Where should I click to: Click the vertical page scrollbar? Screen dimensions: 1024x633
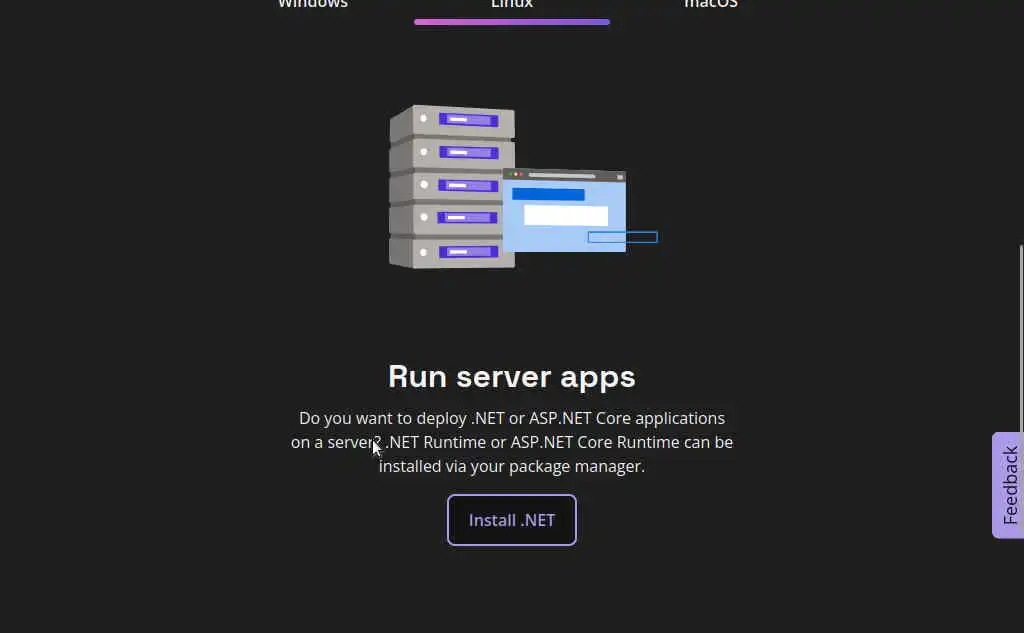(x=1021, y=338)
